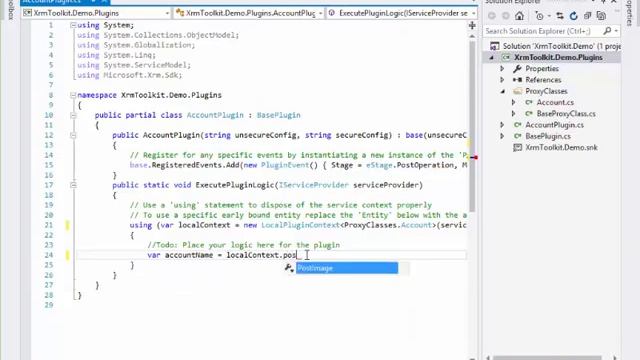The image size is (640, 360).
Task: Open the class navigation dropdown AccountPlugin
Action: [x=249, y=13]
